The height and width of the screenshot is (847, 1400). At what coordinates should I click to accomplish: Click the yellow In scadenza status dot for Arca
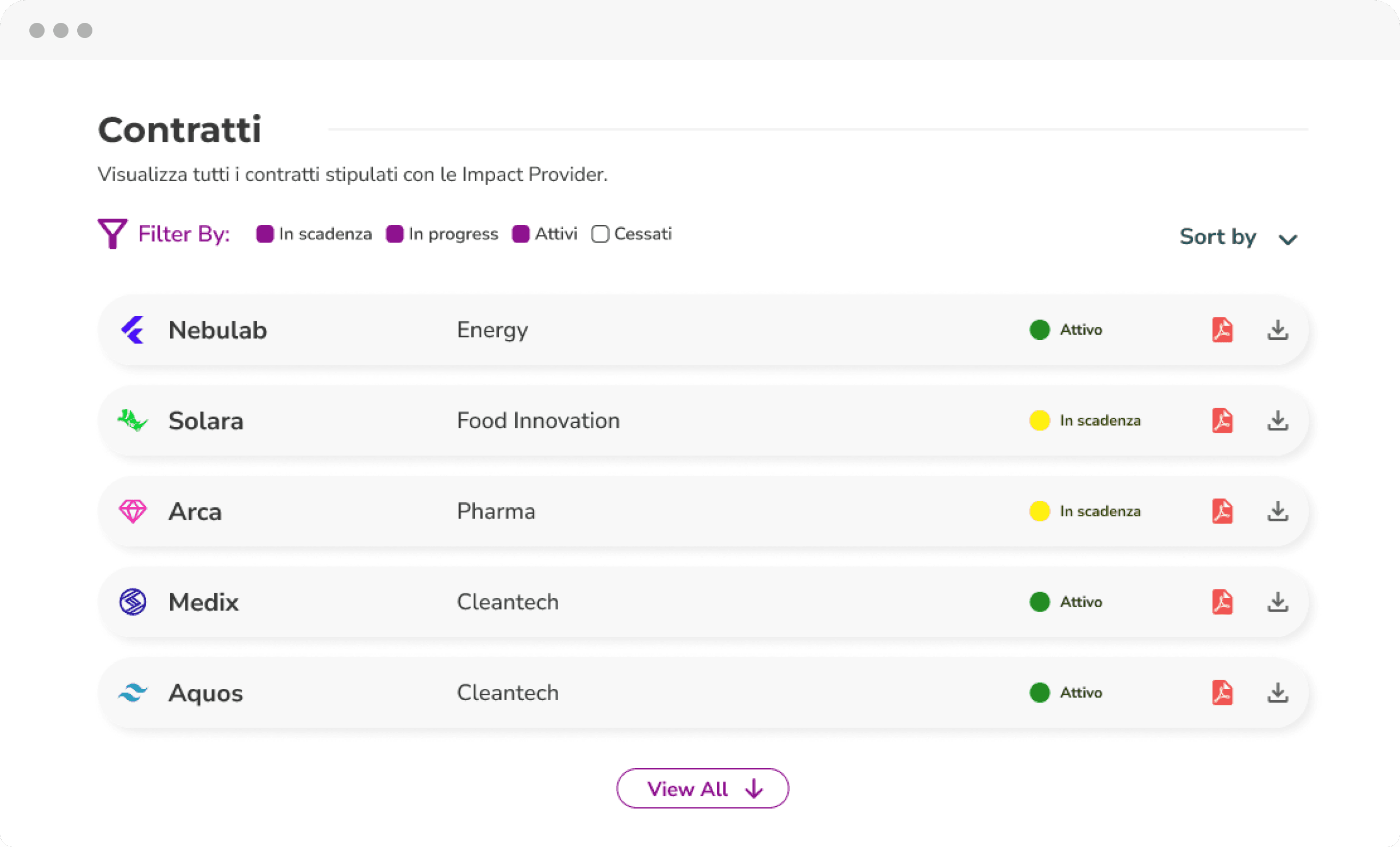point(1039,511)
